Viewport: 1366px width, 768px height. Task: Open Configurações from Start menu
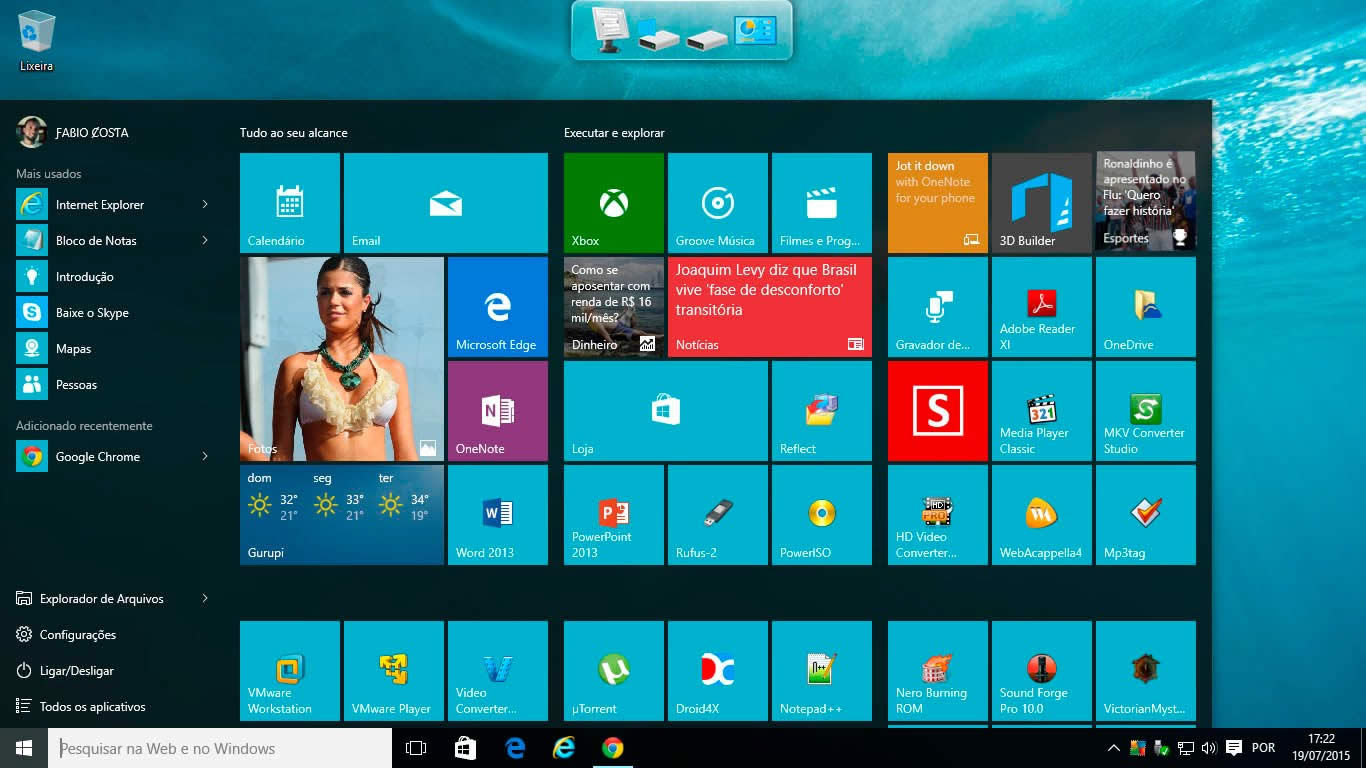pyautogui.click(x=77, y=635)
